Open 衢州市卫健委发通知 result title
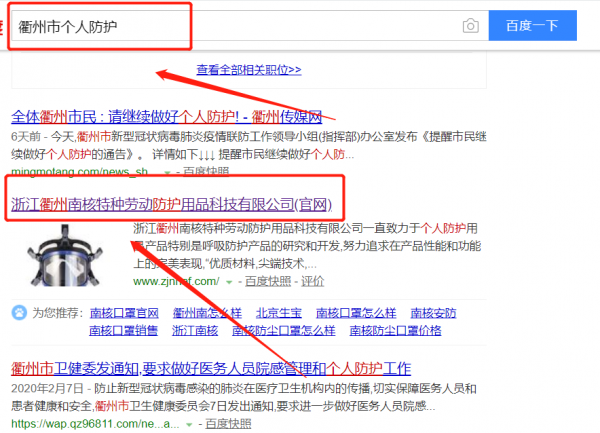The height and width of the screenshot is (433, 600). [x=211, y=368]
